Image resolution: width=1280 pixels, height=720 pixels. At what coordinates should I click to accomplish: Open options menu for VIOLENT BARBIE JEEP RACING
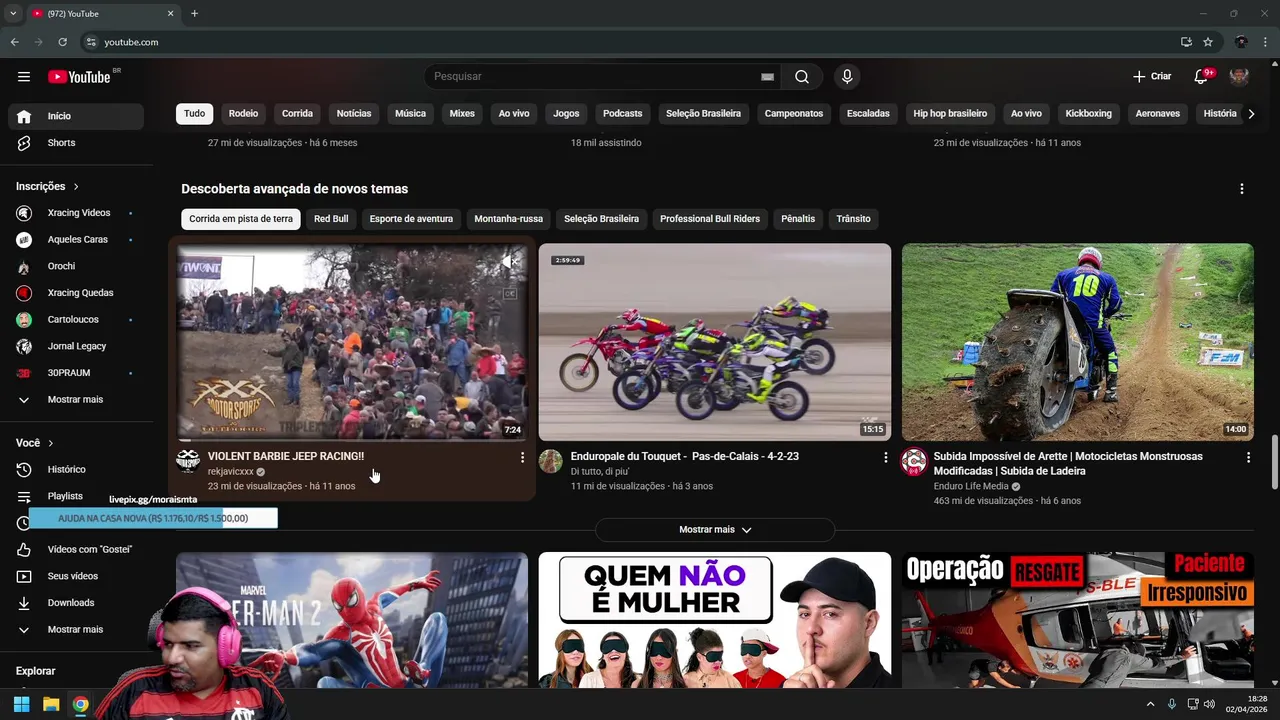pyautogui.click(x=522, y=457)
